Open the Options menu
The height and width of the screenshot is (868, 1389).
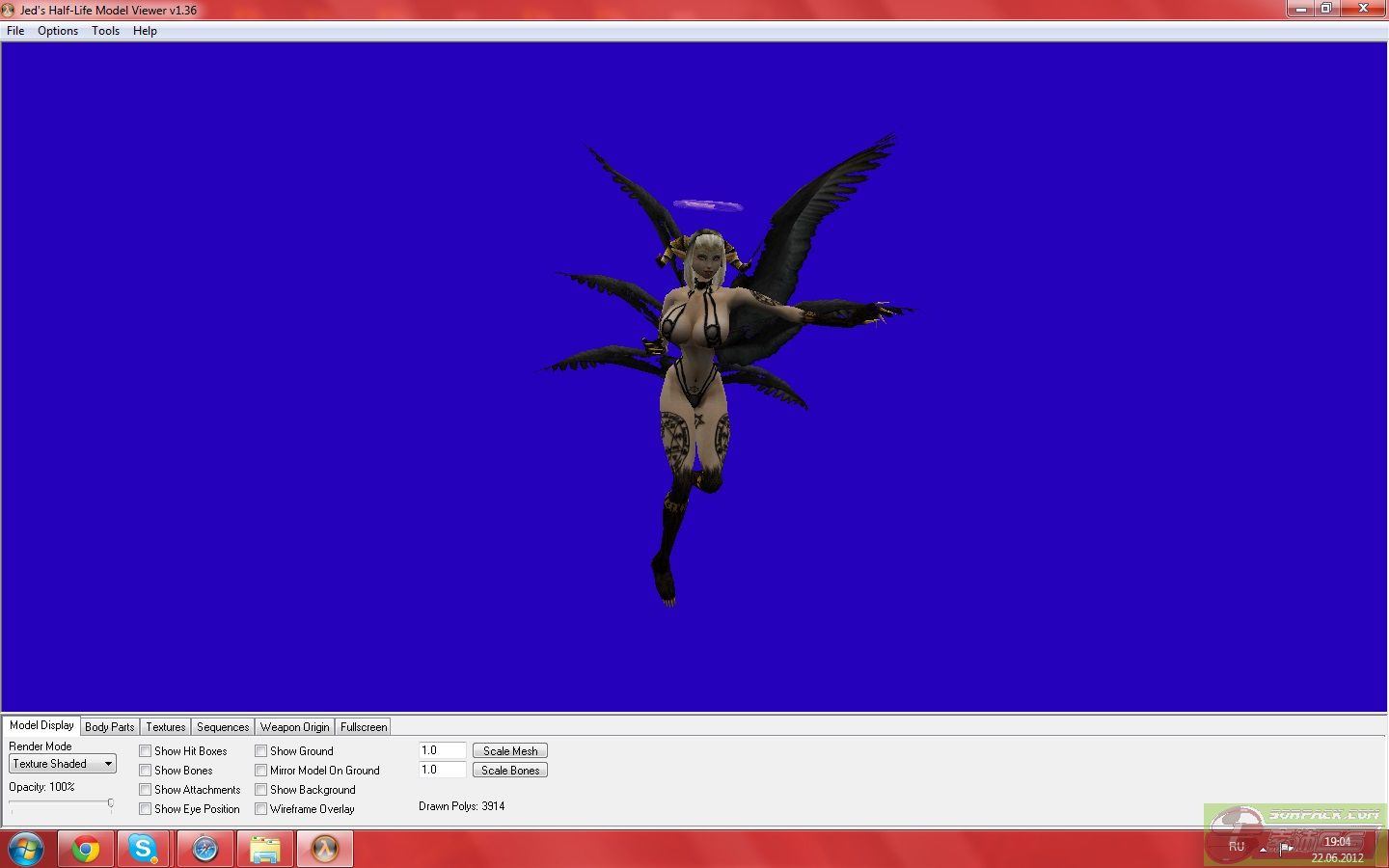(58, 31)
